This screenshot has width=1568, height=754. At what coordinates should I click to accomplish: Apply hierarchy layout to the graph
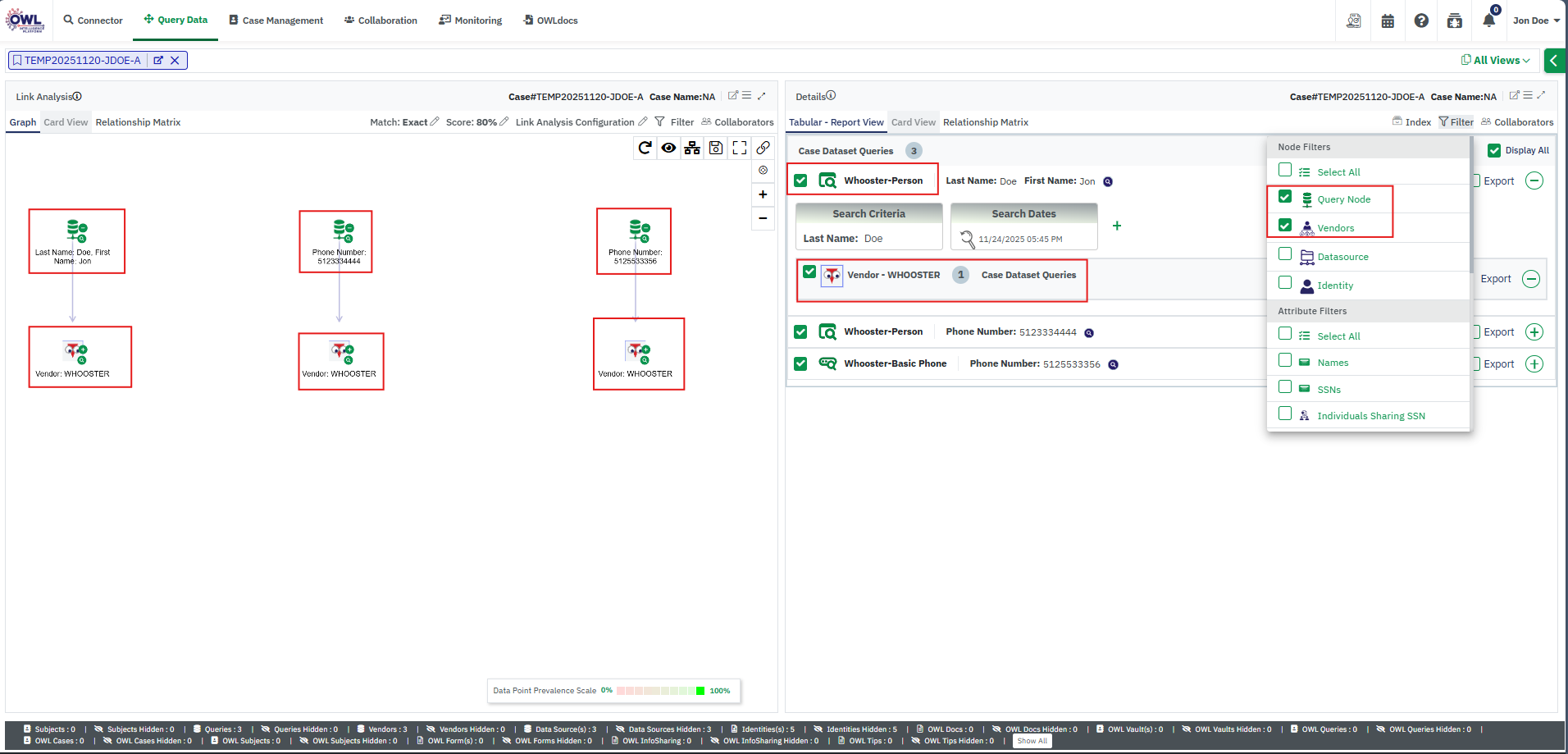point(692,148)
